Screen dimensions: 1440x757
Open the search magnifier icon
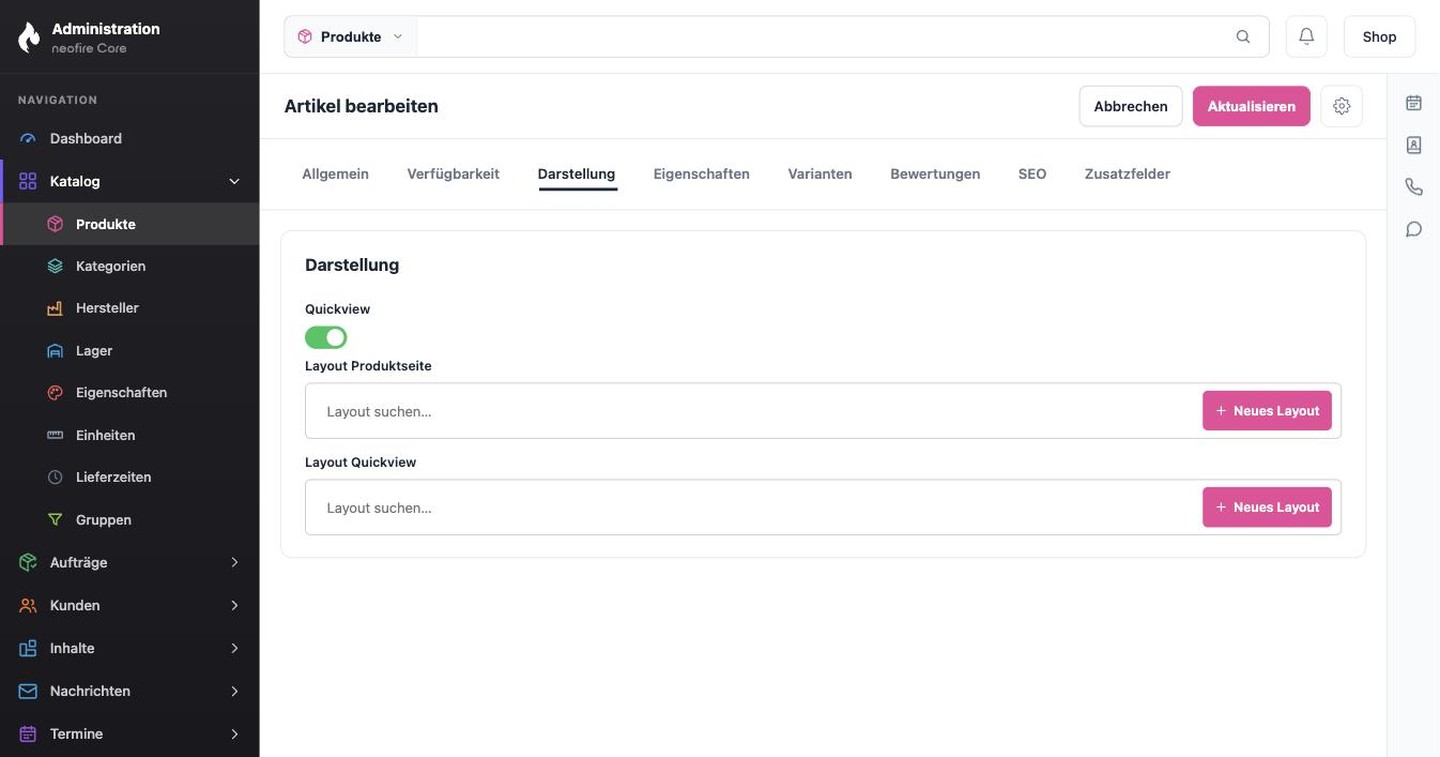(1243, 37)
